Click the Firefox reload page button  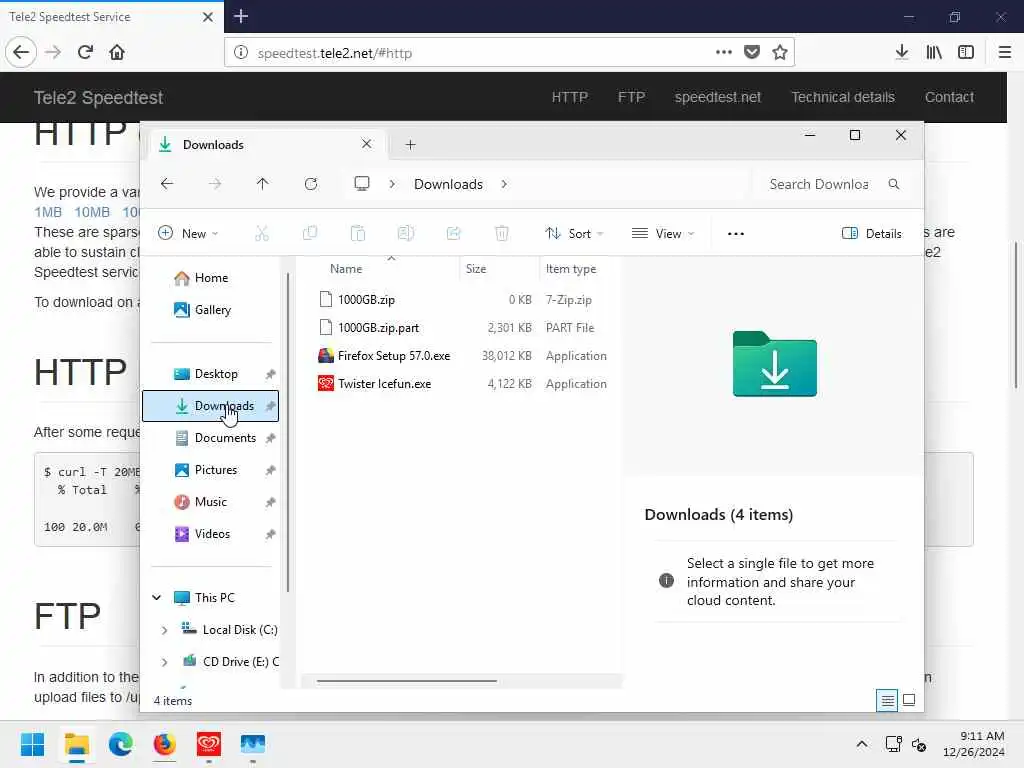pos(85,52)
